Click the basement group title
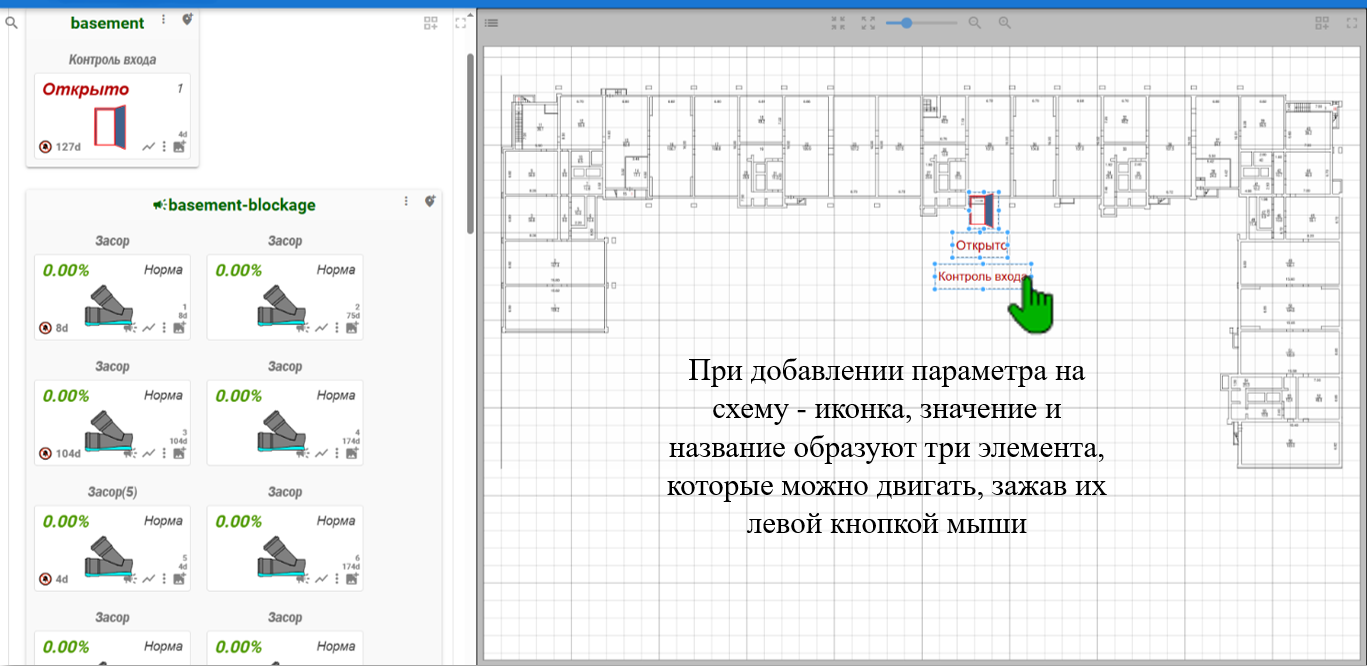 pyautogui.click(x=108, y=23)
